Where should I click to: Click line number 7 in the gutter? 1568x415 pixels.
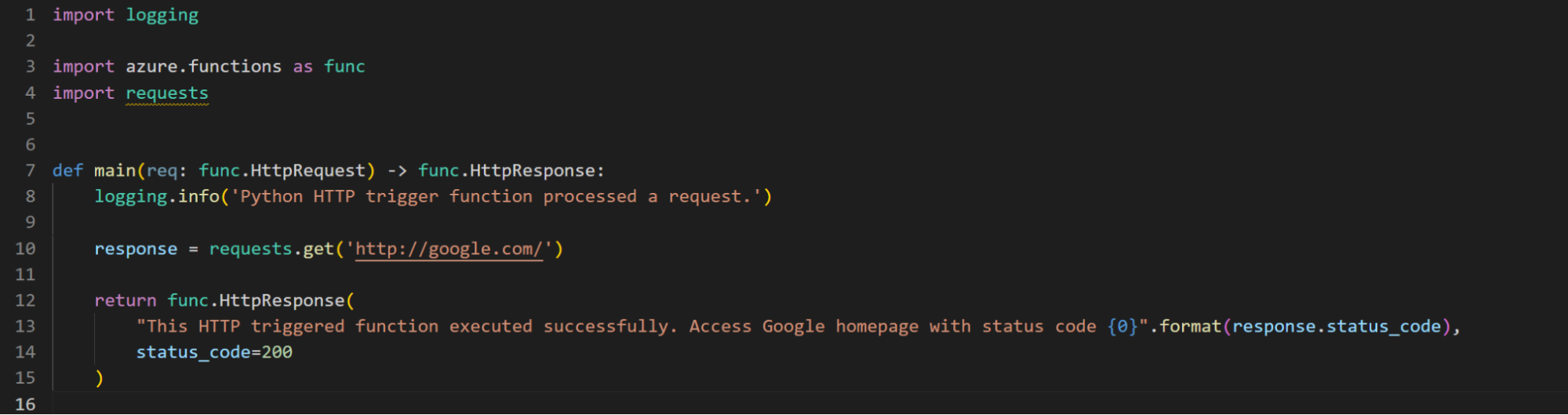click(30, 171)
